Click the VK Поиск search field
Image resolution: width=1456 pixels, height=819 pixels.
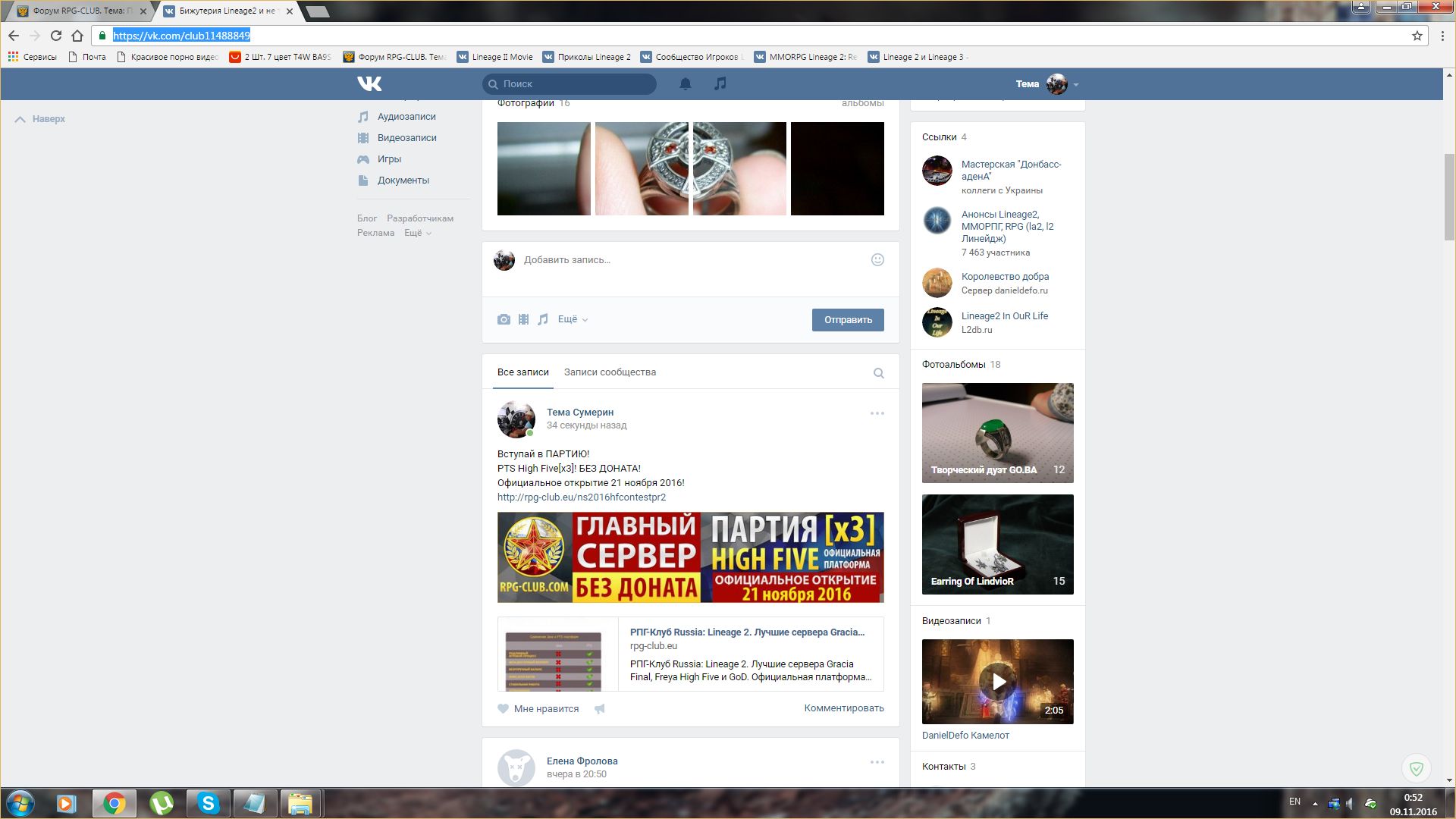pyautogui.click(x=570, y=84)
